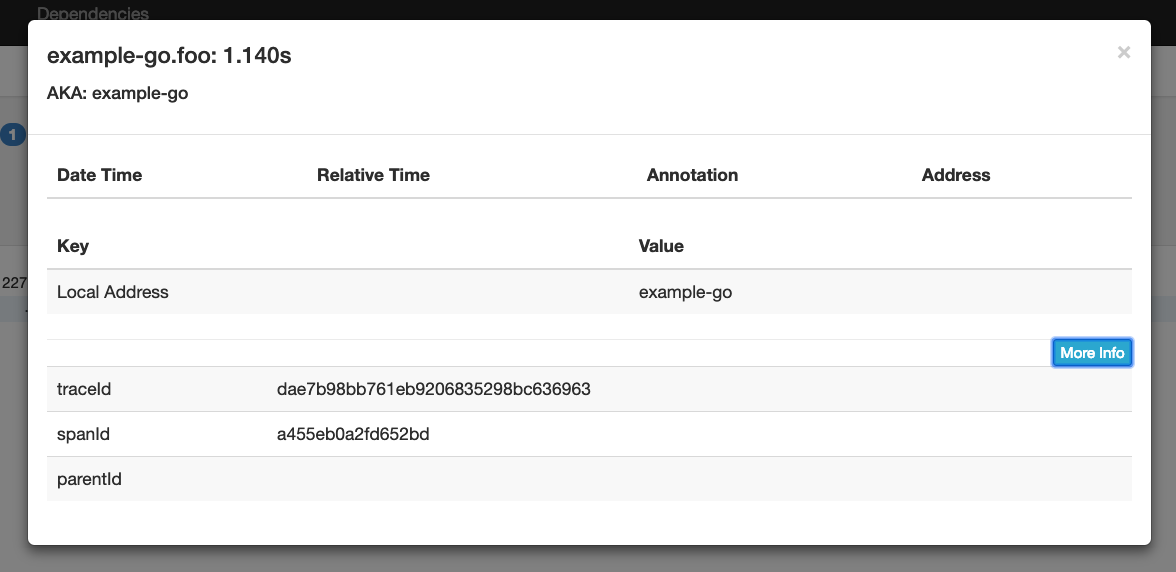Select the Local Address key cell

pos(113,293)
